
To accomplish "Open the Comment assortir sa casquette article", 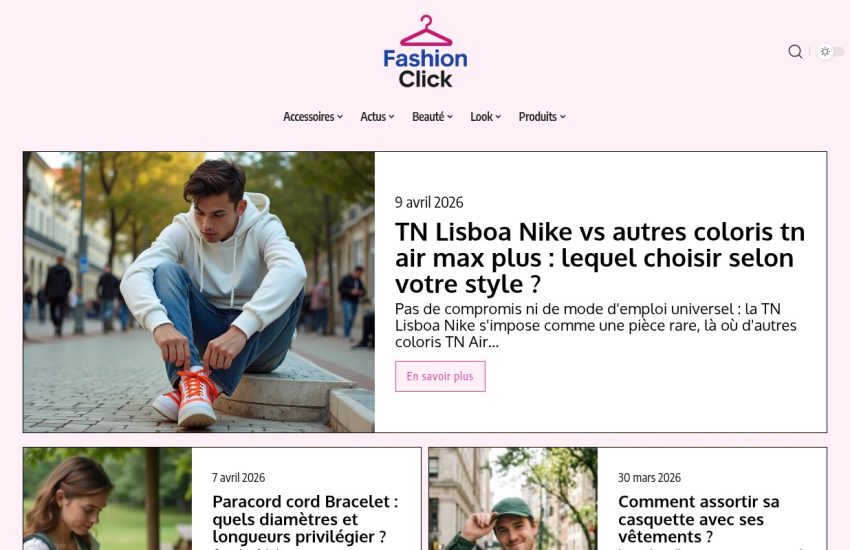I will (x=699, y=519).
